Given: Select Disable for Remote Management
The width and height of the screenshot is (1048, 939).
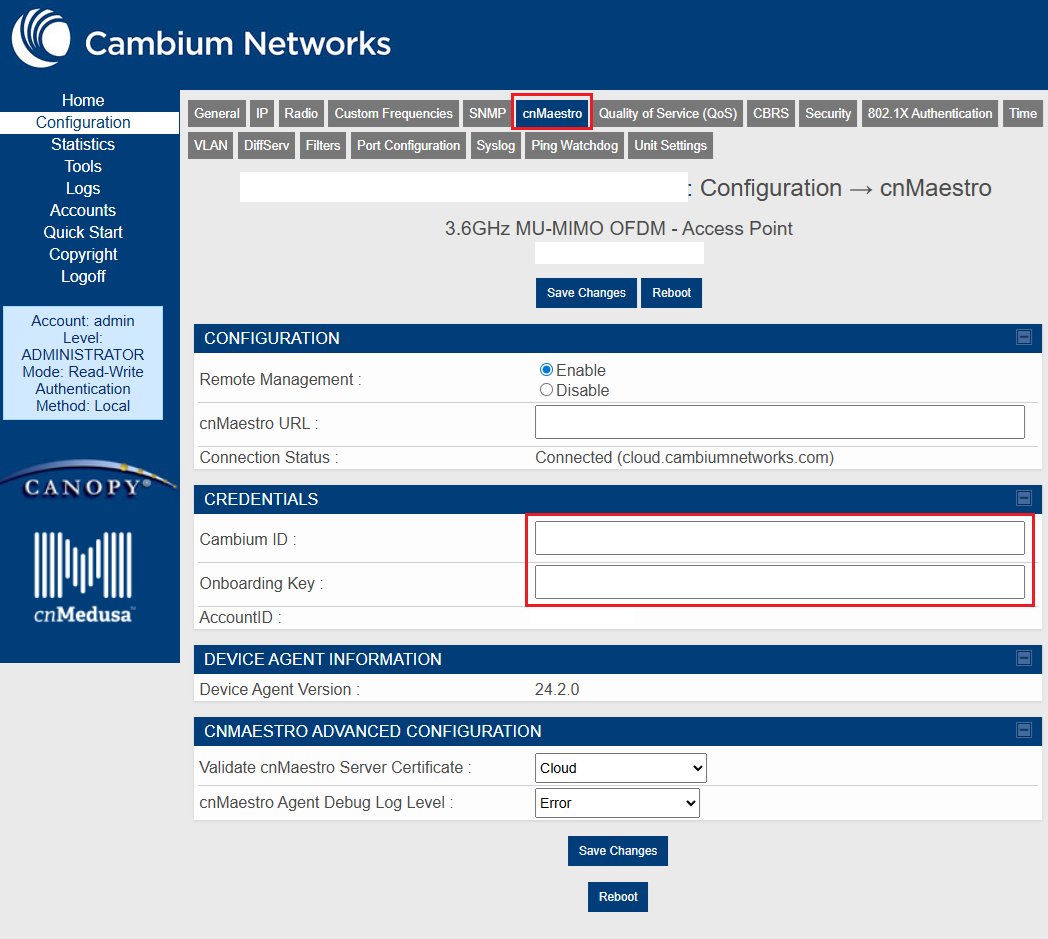Looking at the screenshot, I should click(546, 390).
